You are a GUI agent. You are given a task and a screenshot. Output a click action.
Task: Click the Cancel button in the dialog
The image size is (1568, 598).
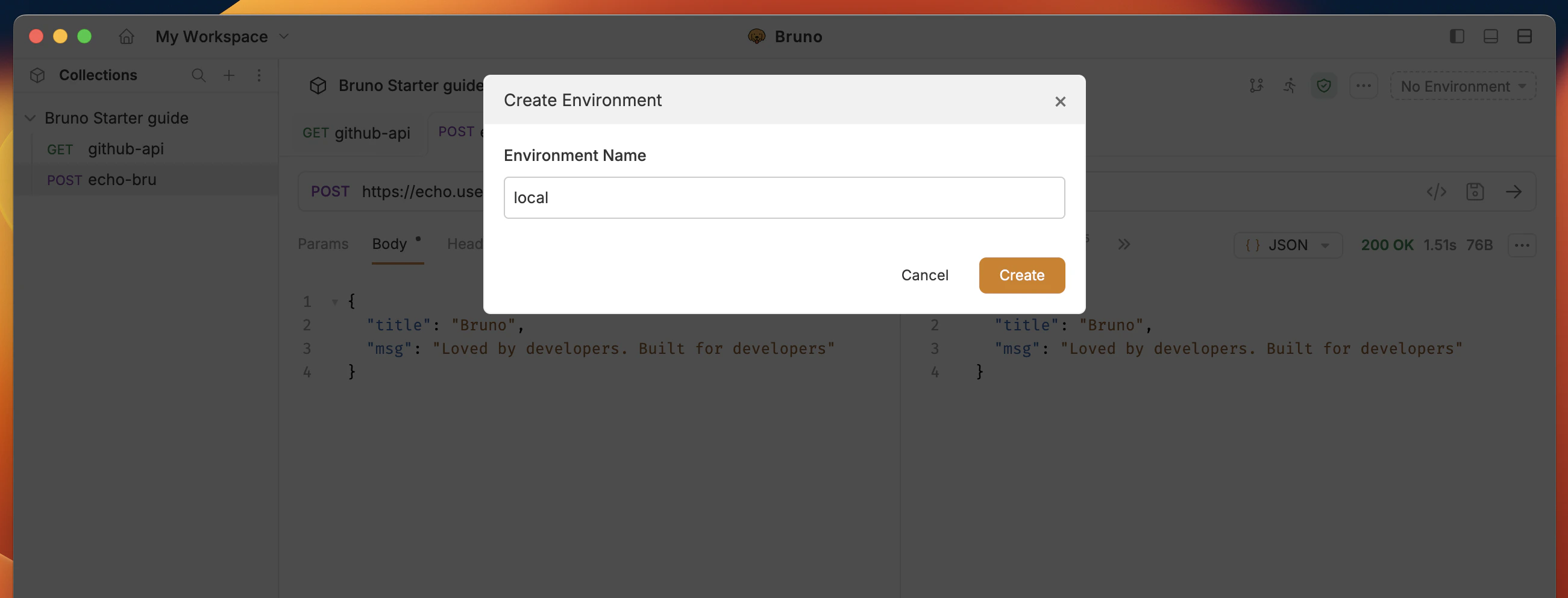click(x=924, y=275)
